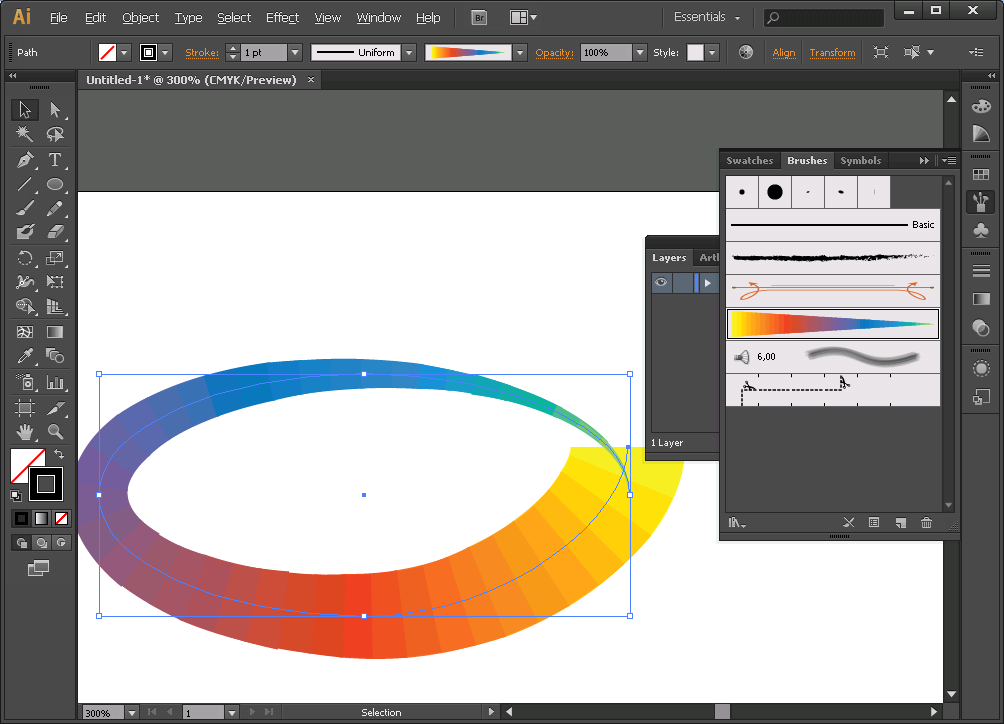The height and width of the screenshot is (724, 1004).
Task: Open Adobe Bridge
Action: pos(479,18)
